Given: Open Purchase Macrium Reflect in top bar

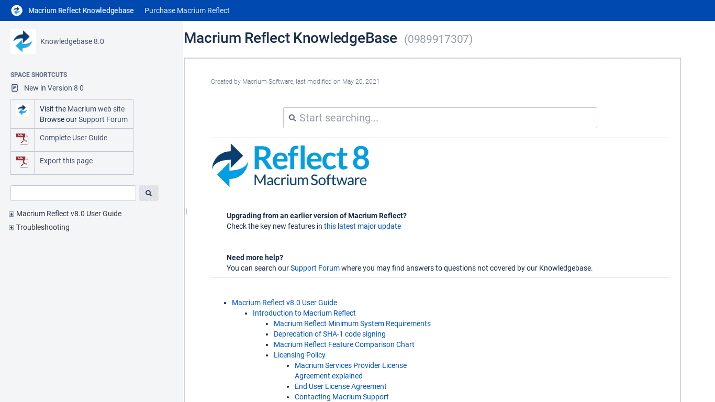Looking at the screenshot, I should pyautogui.click(x=187, y=10).
